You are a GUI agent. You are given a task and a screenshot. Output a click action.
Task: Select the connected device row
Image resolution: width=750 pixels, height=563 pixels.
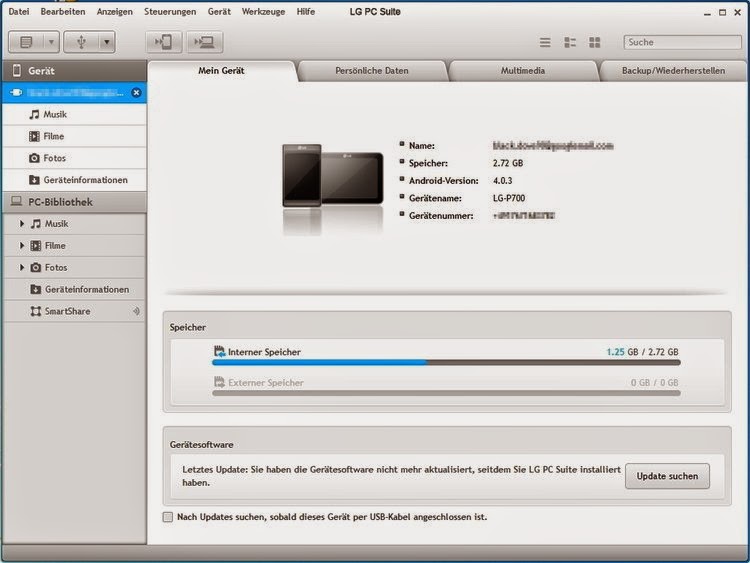[75, 93]
